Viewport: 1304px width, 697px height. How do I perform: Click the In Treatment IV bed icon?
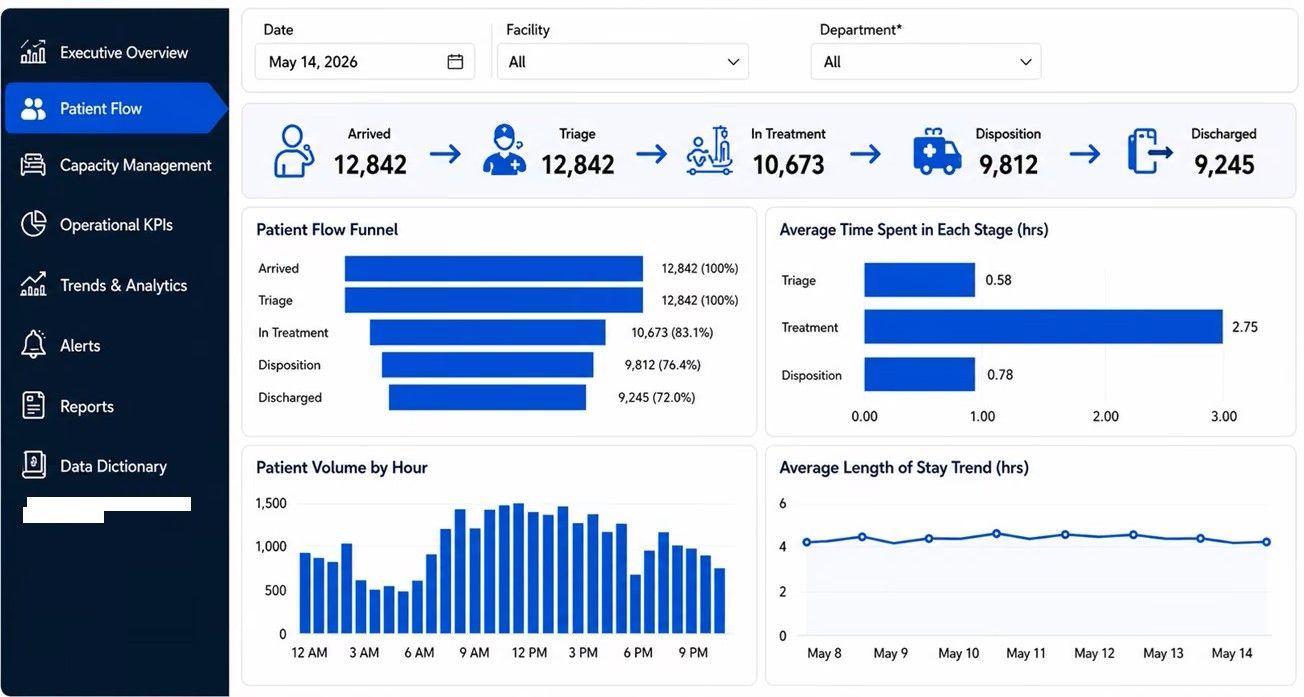pos(710,151)
